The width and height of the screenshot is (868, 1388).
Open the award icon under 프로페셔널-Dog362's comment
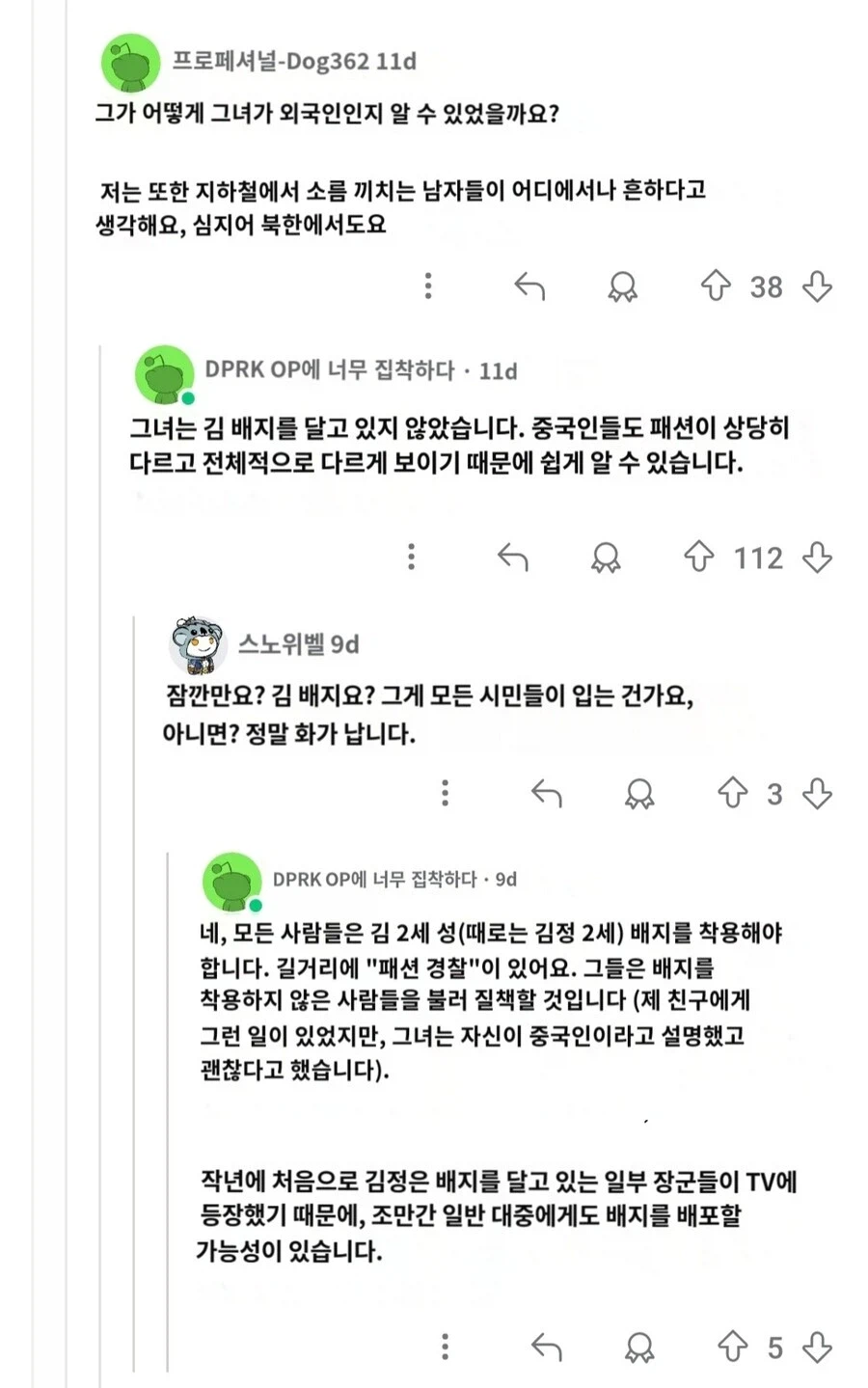[x=623, y=286]
